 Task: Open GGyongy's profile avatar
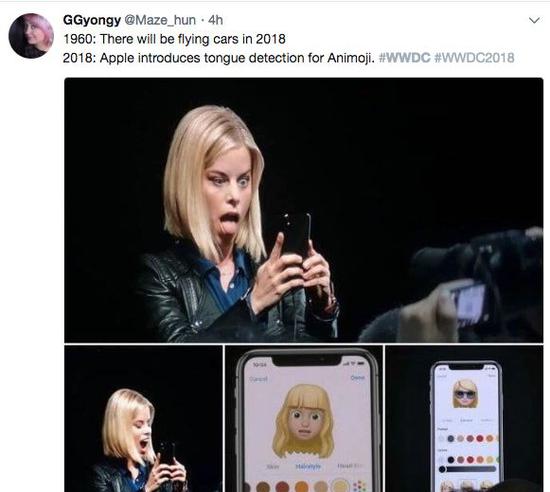pyautogui.click(x=31, y=36)
